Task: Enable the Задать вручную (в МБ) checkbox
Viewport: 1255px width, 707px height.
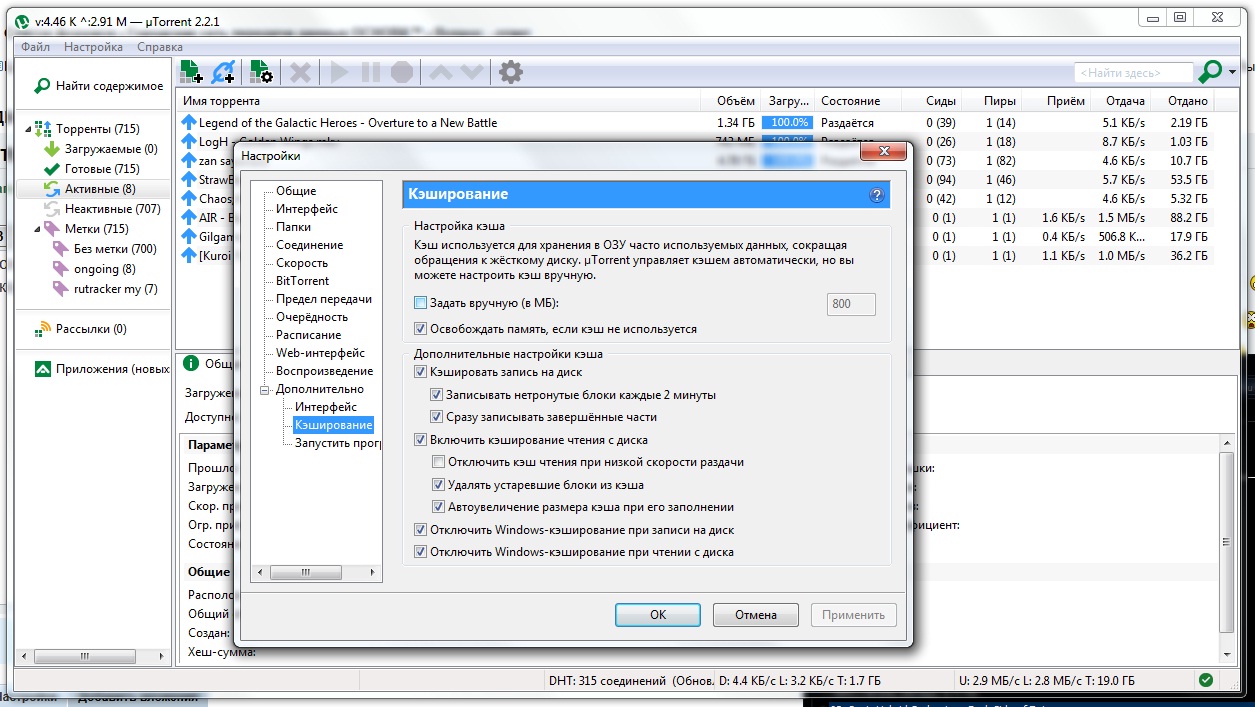Action: tap(420, 303)
